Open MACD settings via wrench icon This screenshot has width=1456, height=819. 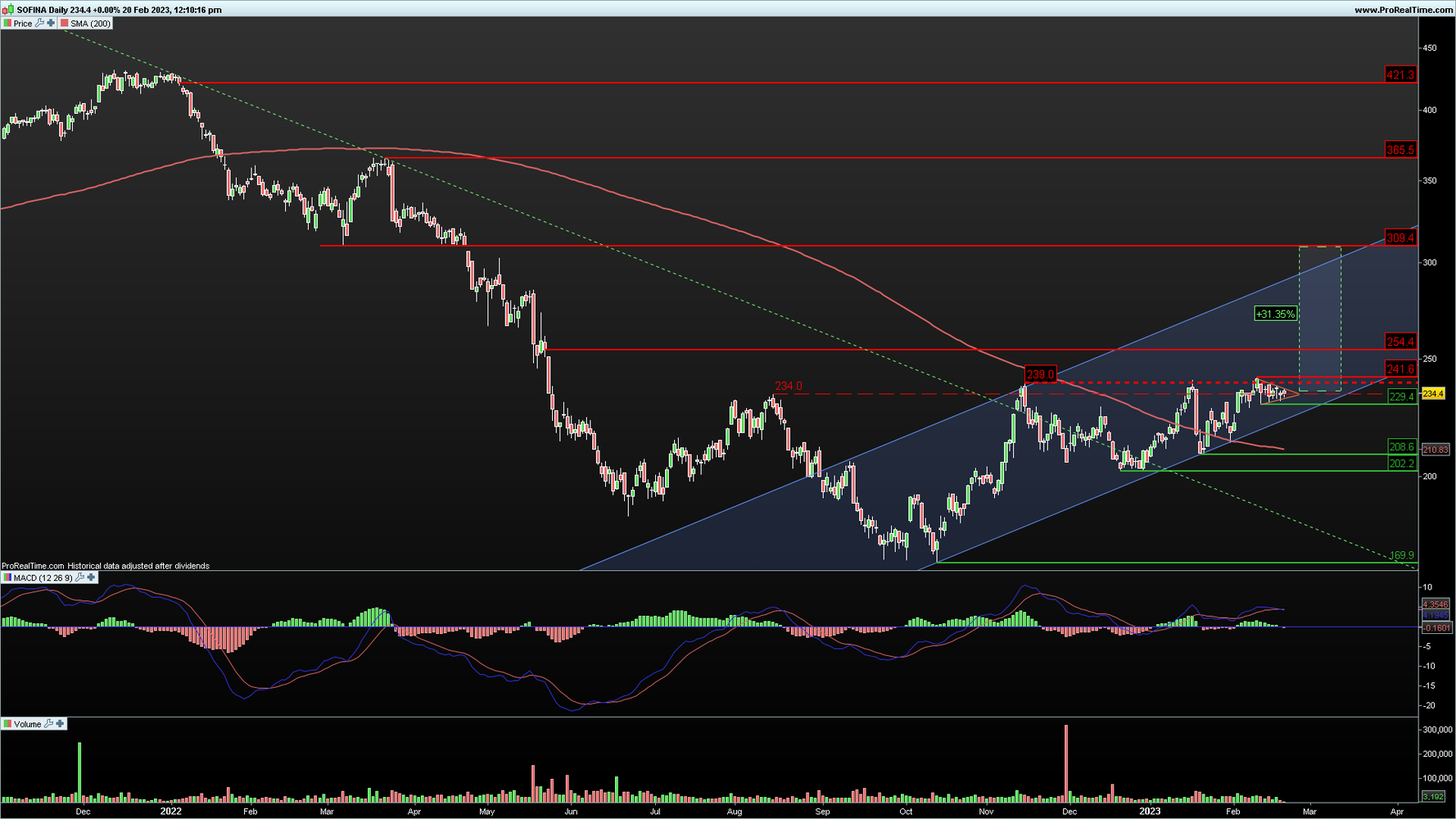[79, 577]
